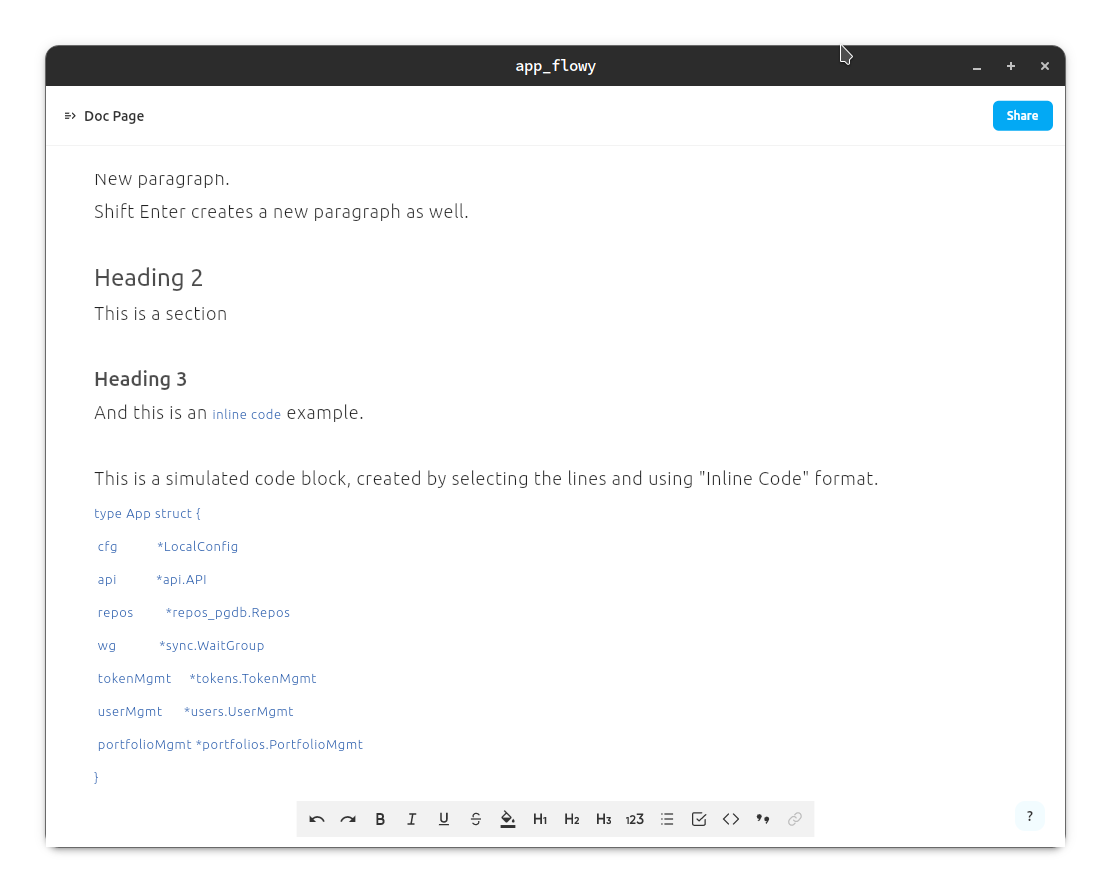The width and height of the screenshot is (1111, 893).
Task: Click the closing brace code line
Action: click(x=96, y=777)
